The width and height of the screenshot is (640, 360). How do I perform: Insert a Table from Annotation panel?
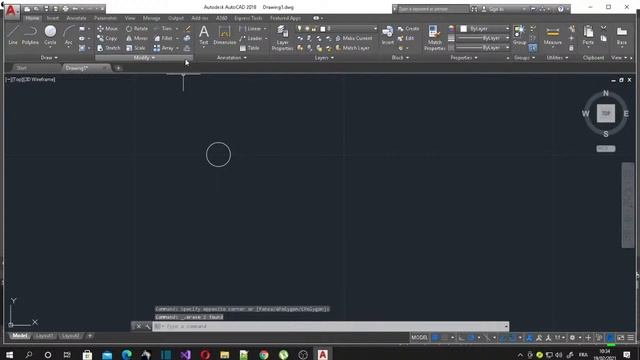(x=249, y=48)
